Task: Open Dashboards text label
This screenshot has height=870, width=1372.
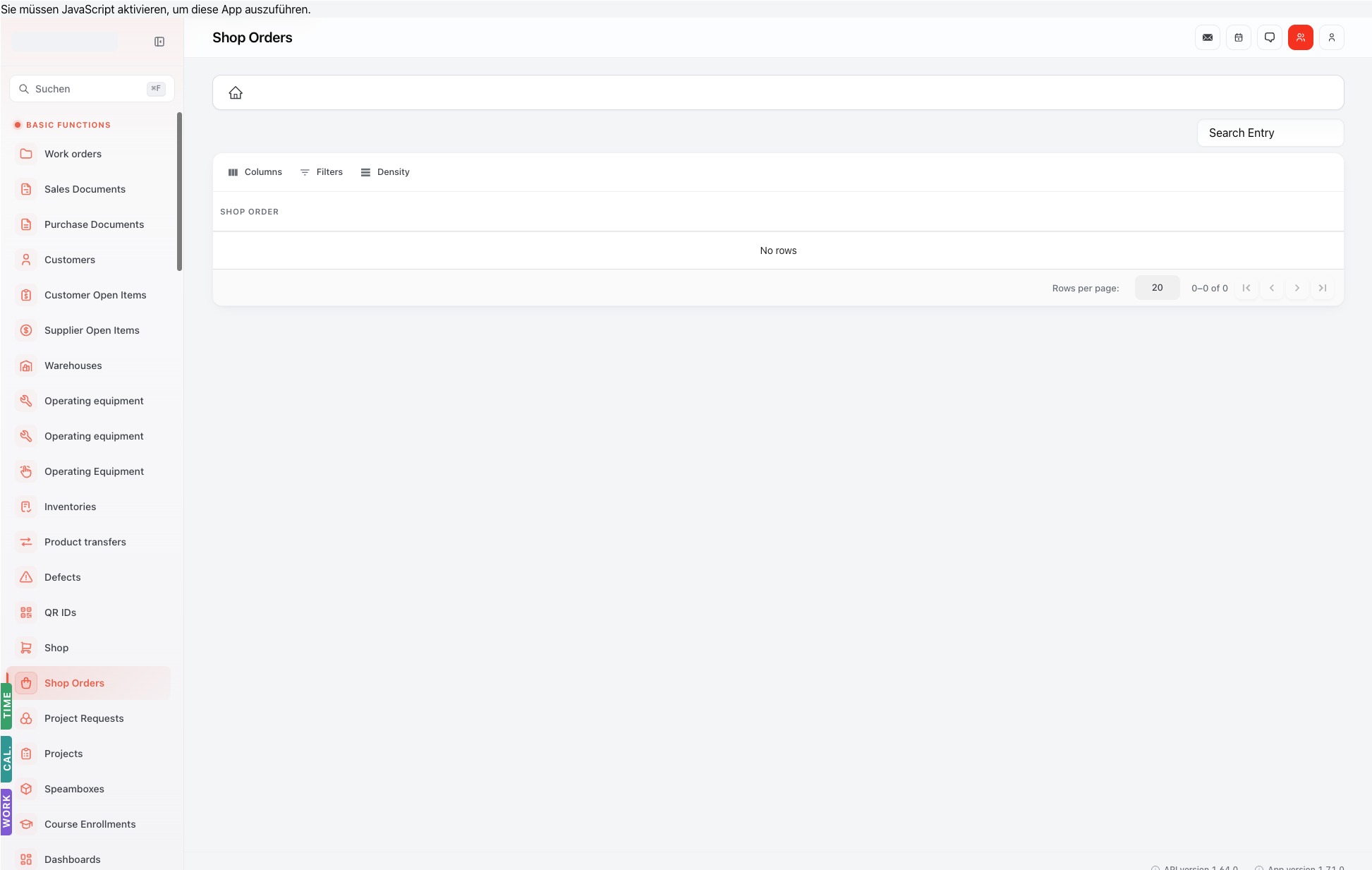Action: point(73,859)
